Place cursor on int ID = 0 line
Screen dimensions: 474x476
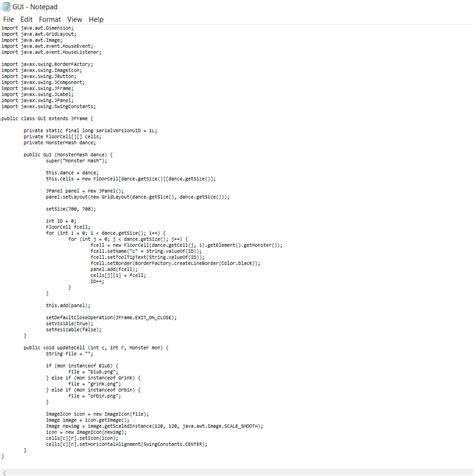point(61,221)
